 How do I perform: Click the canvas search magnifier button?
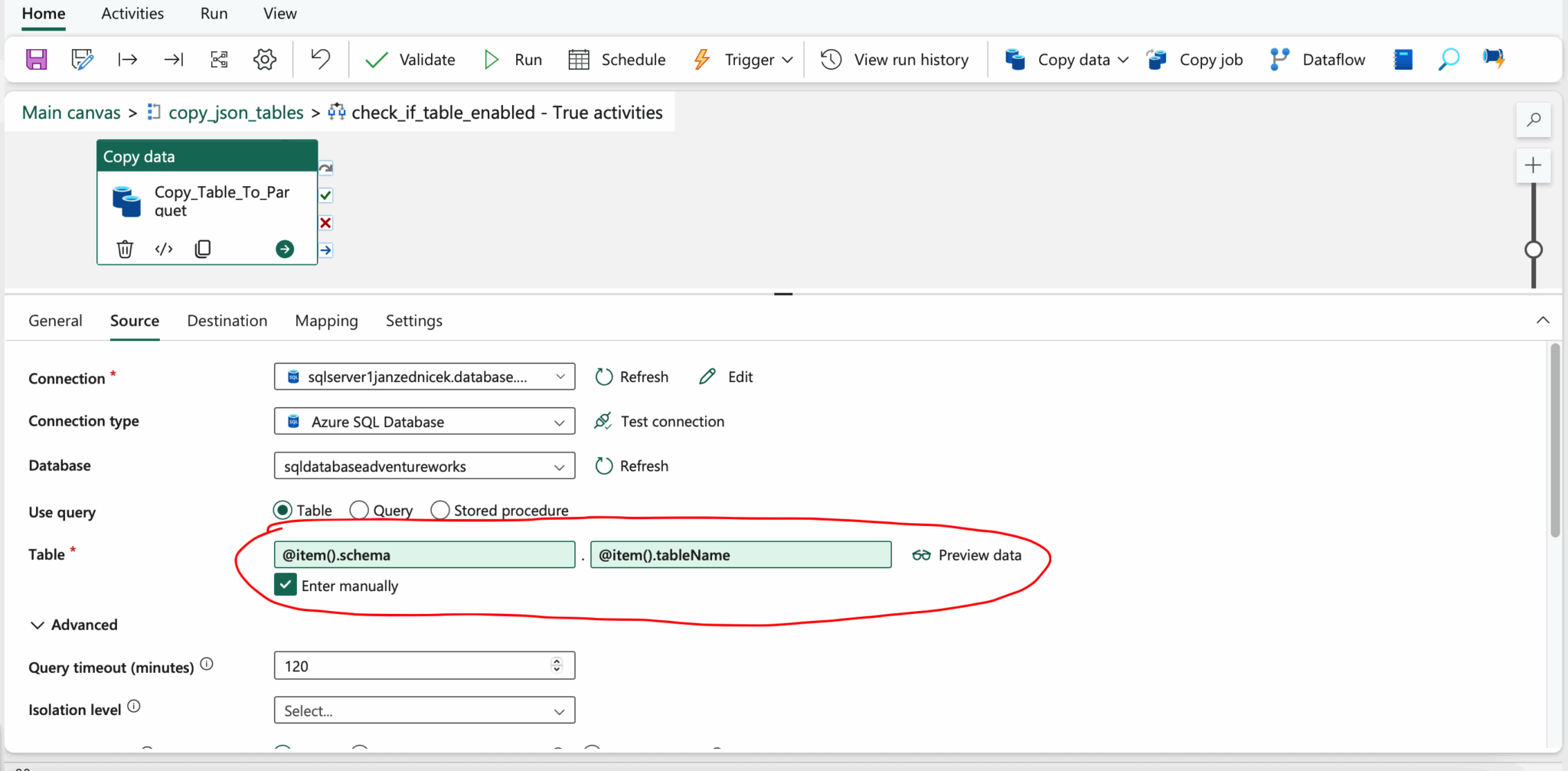point(1534,119)
